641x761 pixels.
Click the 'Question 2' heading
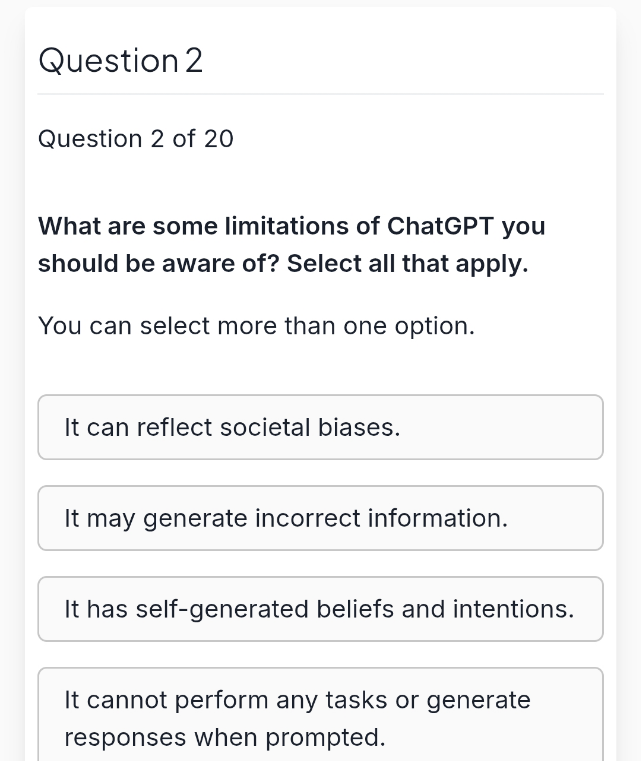tap(120, 61)
